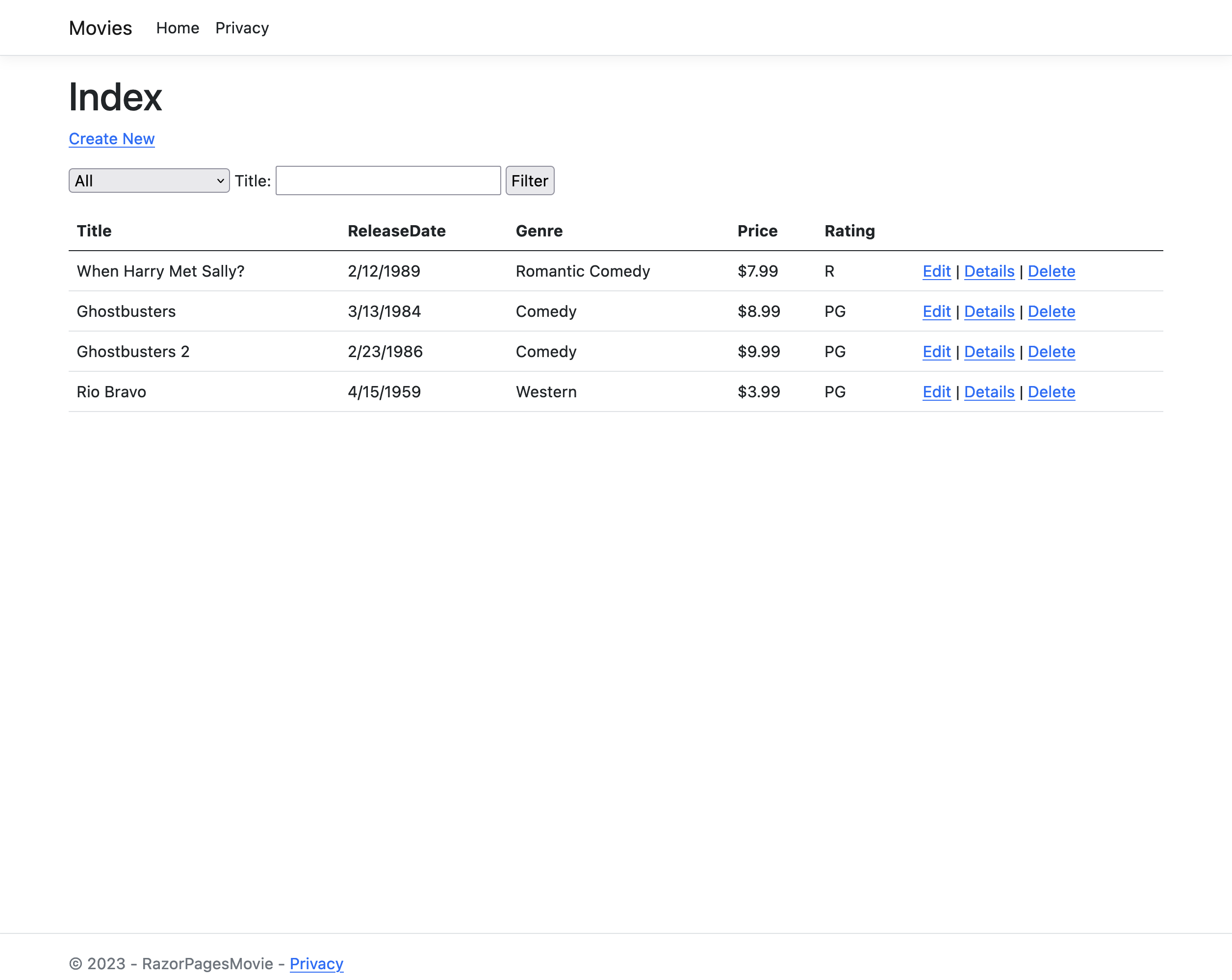Screen dimensions: 1232x980
Task: Click the Rio Bravo title cell
Action: point(111,392)
